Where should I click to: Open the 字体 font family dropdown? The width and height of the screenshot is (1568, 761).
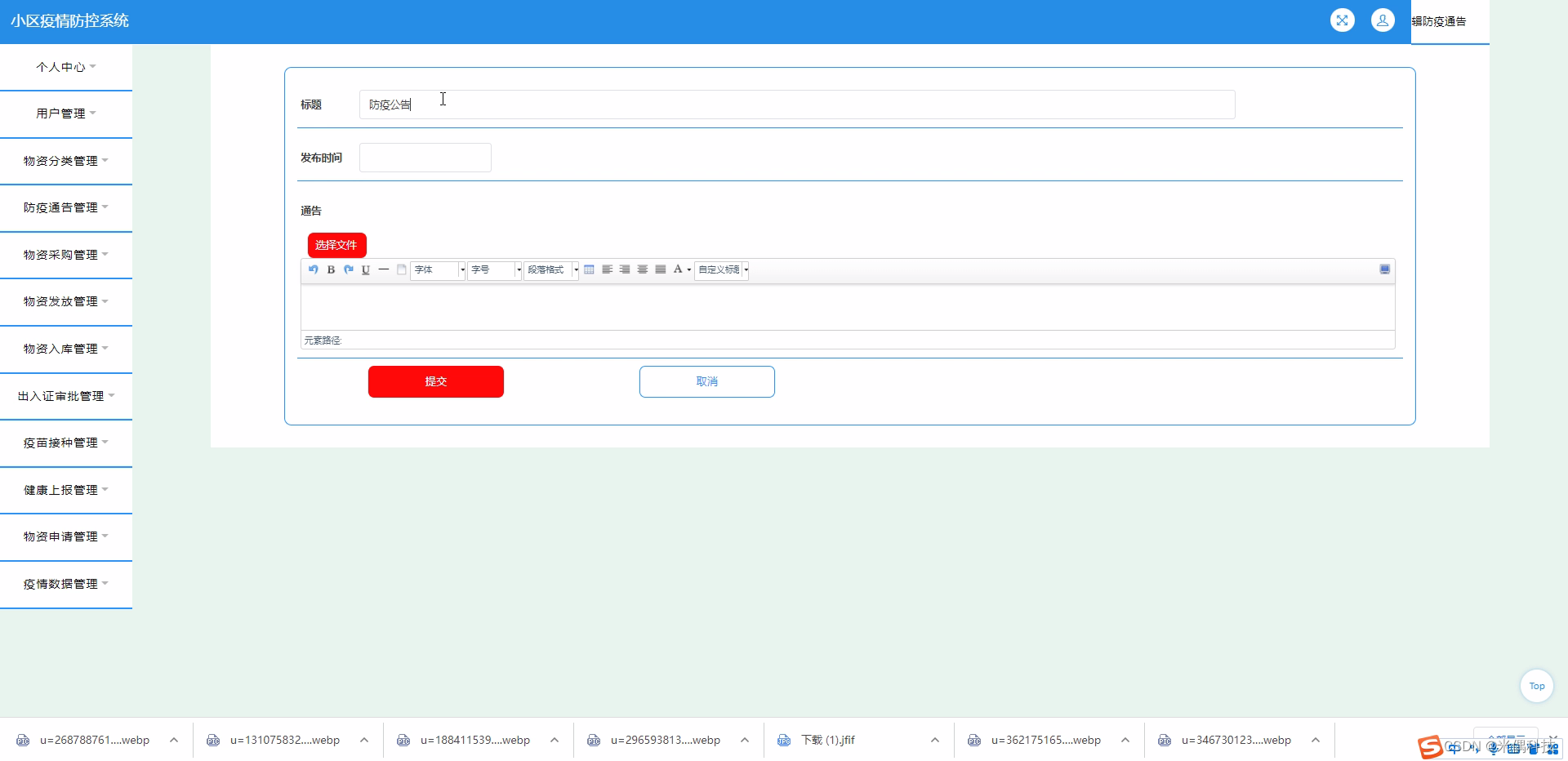click(438, 269)
